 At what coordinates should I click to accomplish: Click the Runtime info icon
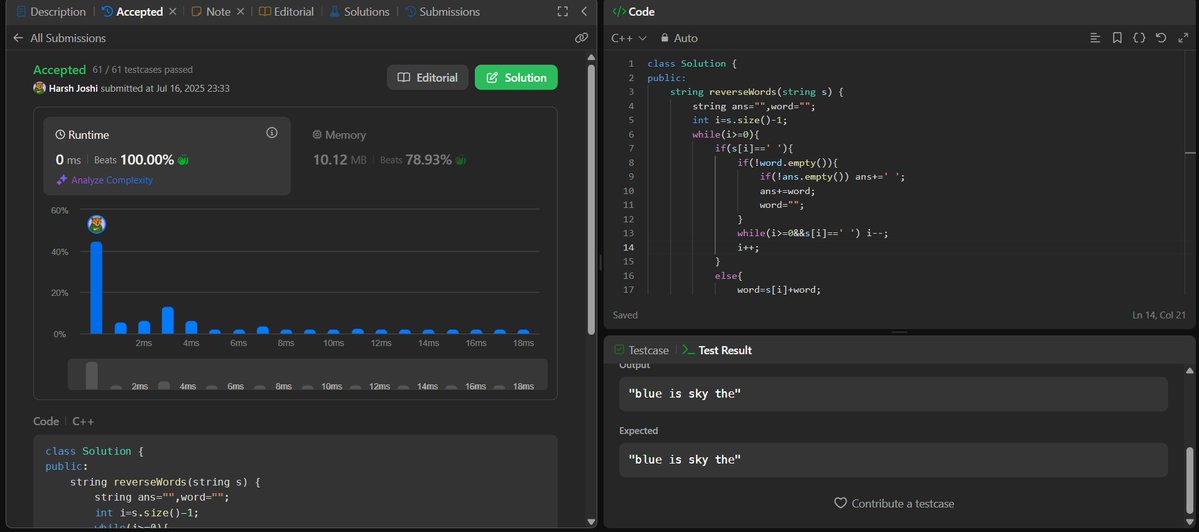point(271,133)
